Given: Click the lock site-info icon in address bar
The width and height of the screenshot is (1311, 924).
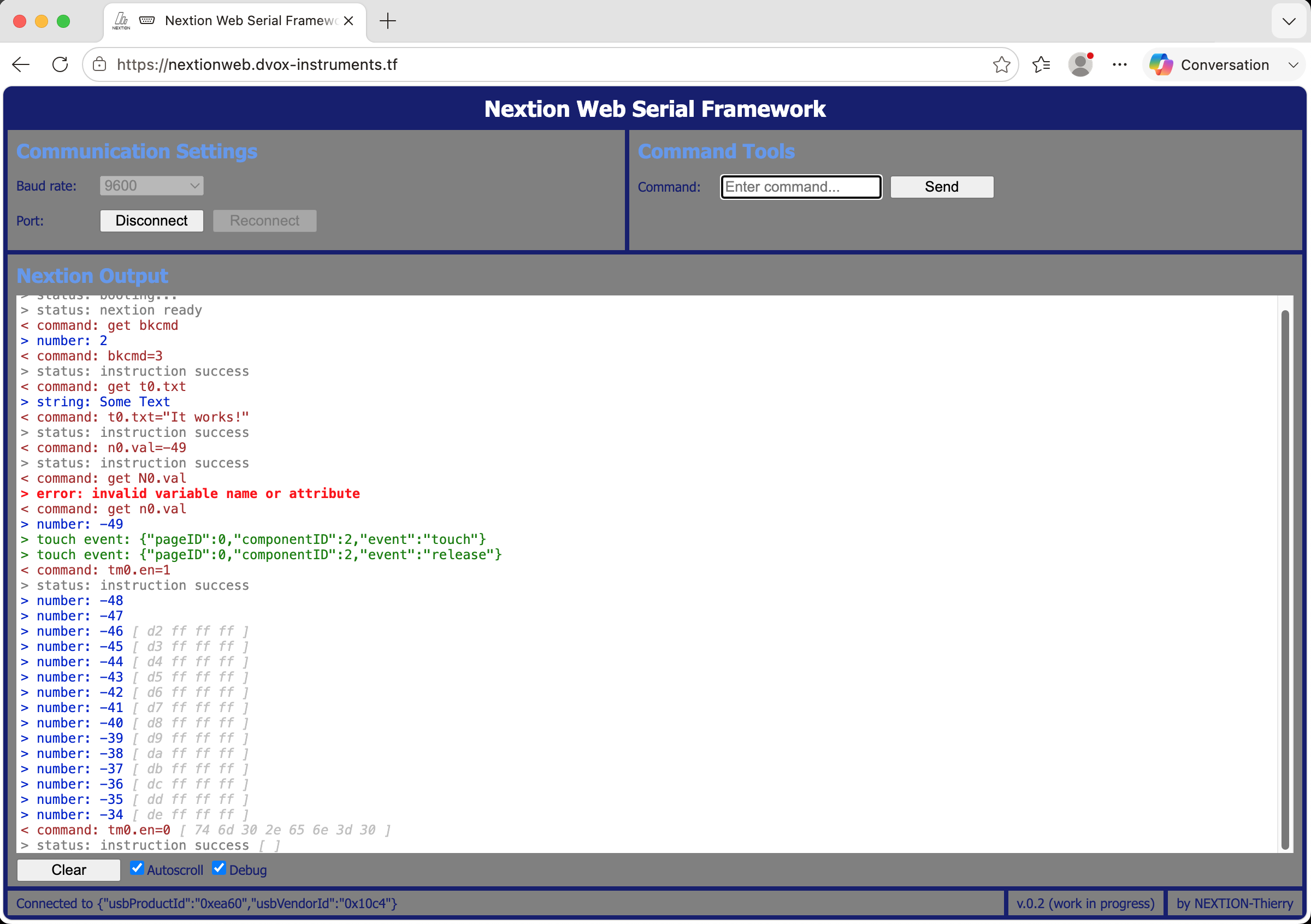Looking at the screenshot, I should point(99,64).
